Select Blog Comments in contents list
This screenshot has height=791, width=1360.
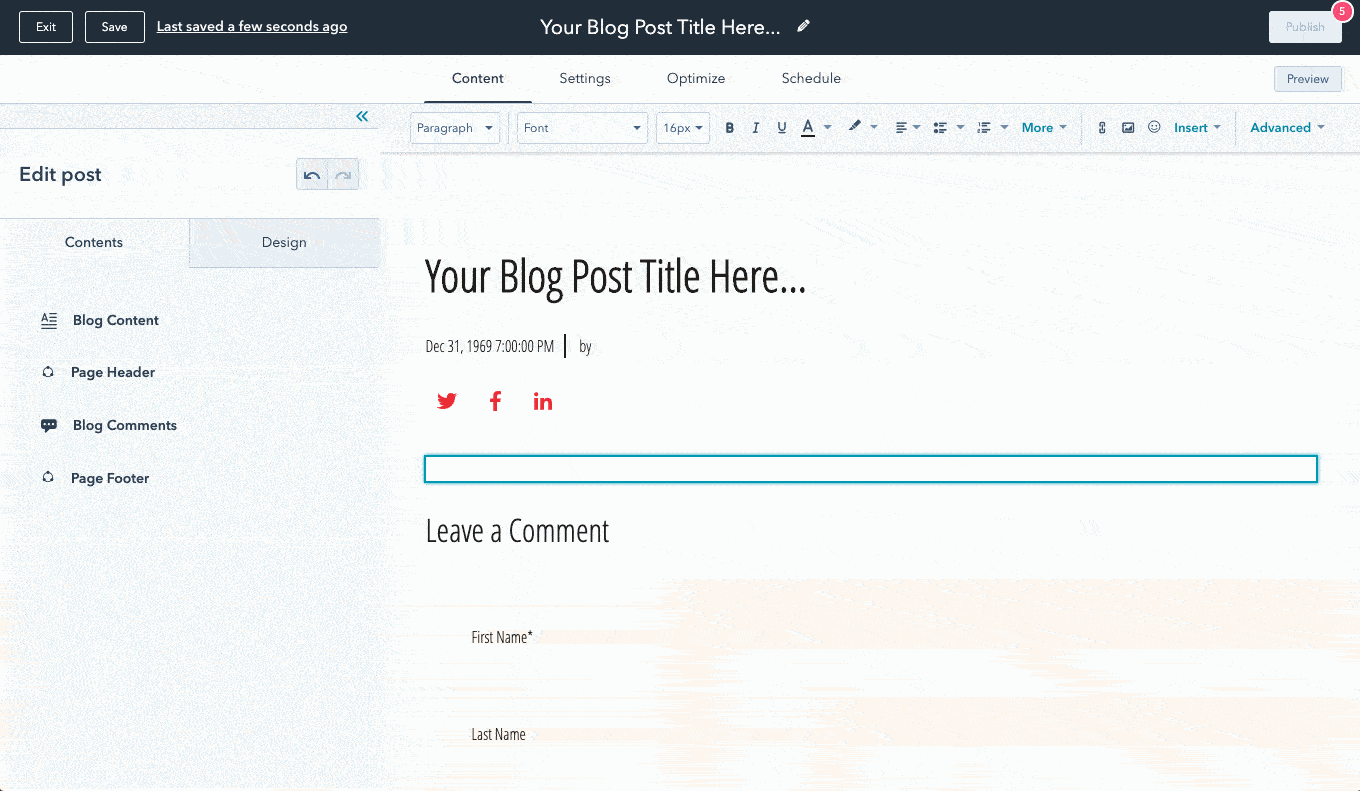click(x=124, y=425)
